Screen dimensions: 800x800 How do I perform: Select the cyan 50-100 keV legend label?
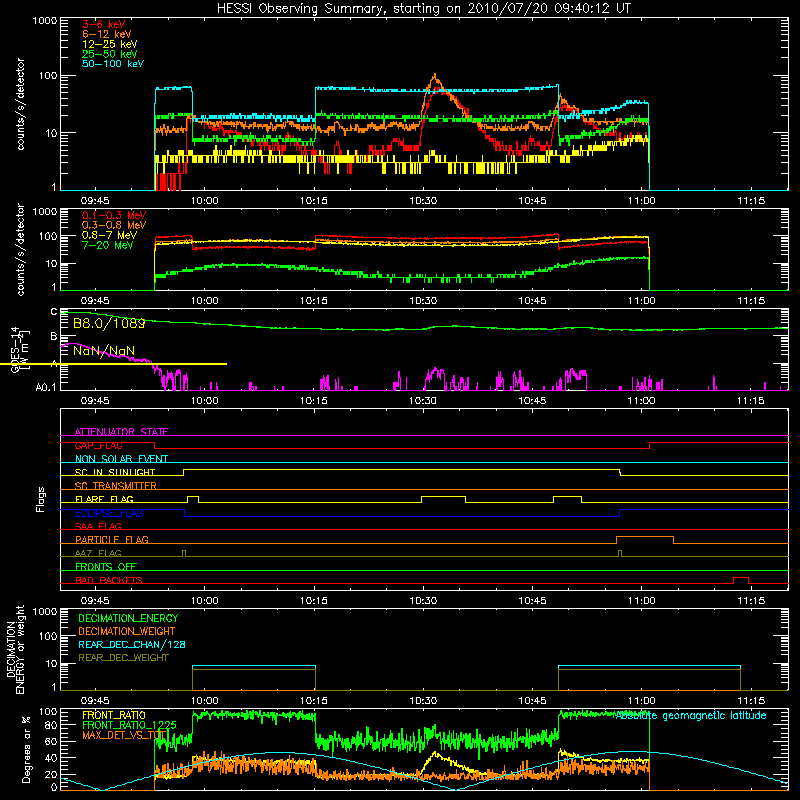113,64
